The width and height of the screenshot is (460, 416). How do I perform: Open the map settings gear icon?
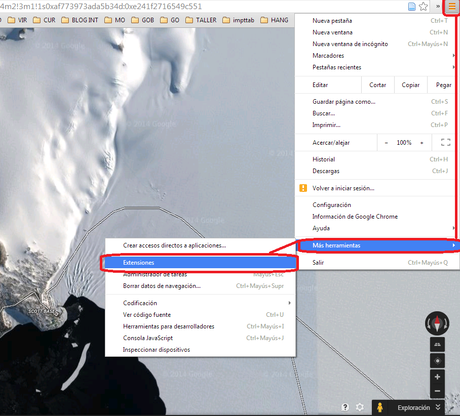coord(360,407)
